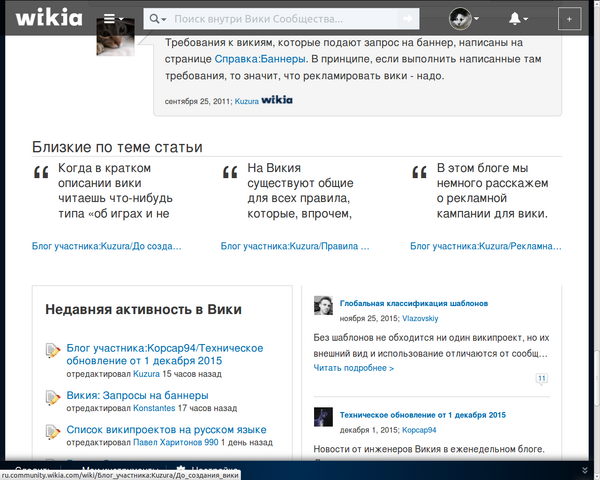This screenshot has width=600, height=480.
Task: Open Глобальная классификация шаблонов blog post
Action: [x=414, y=304]
